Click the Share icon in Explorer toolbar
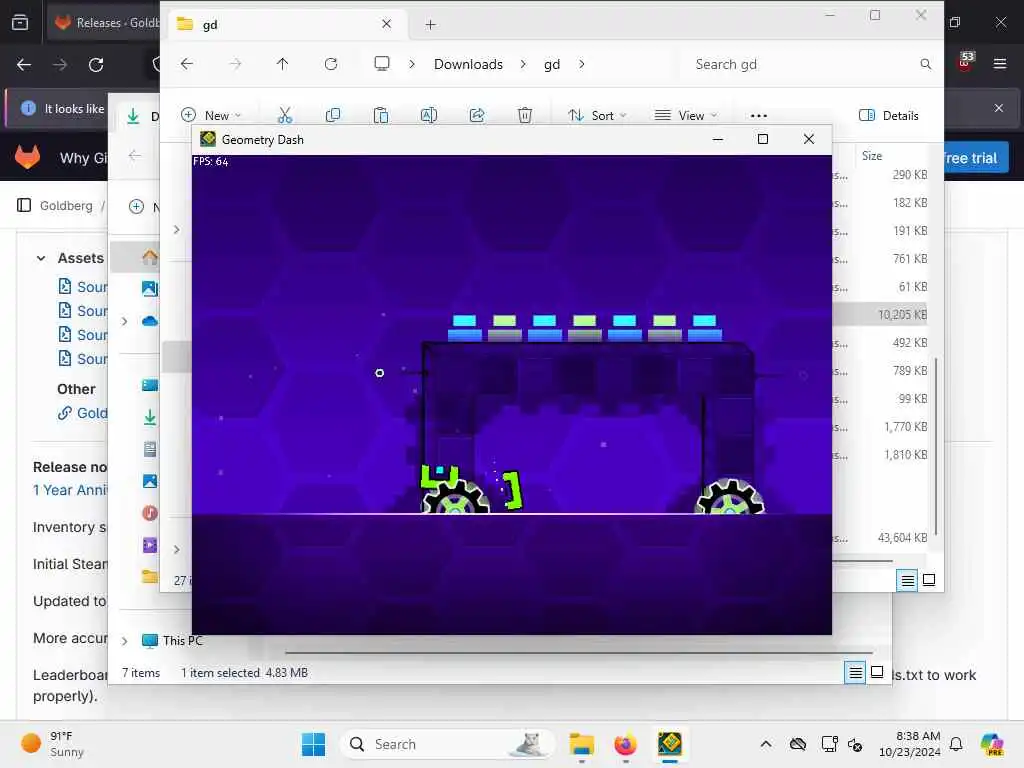Viewport: 1024px width, 768px height. pyautogui.click(x=477, y=116)
